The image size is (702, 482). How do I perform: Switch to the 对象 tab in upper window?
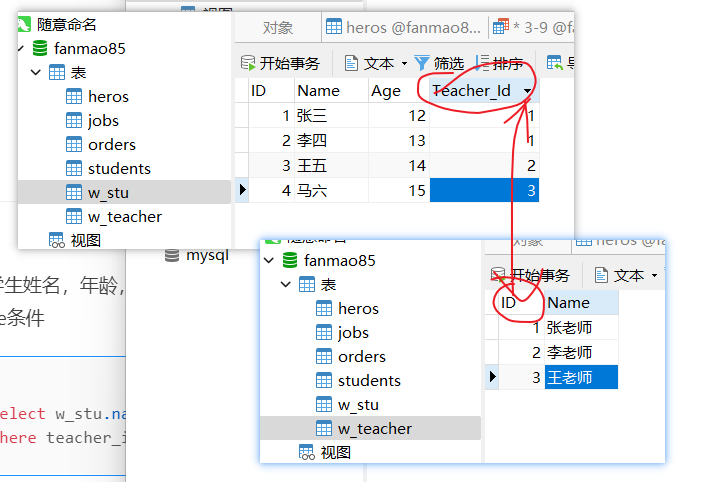(278, 28)
